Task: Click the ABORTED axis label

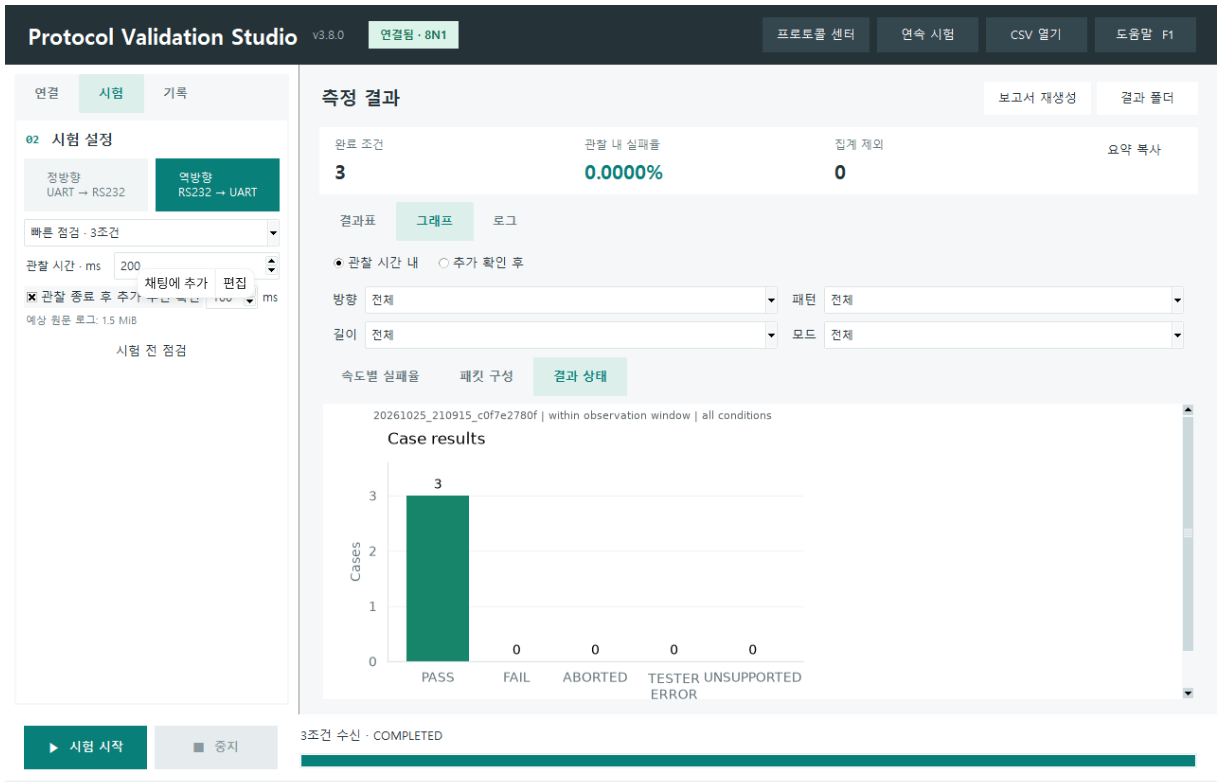Action: click(x=595, y=677)
